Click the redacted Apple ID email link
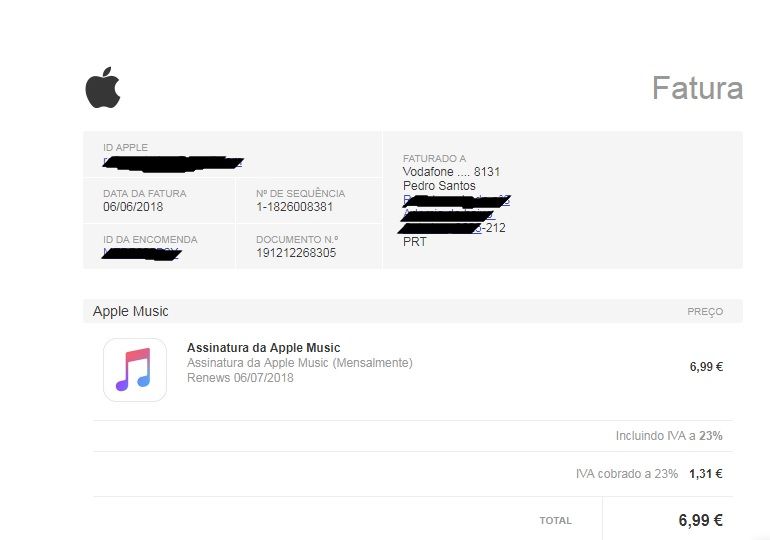This screenshot has height=540, width=770. 173,163
